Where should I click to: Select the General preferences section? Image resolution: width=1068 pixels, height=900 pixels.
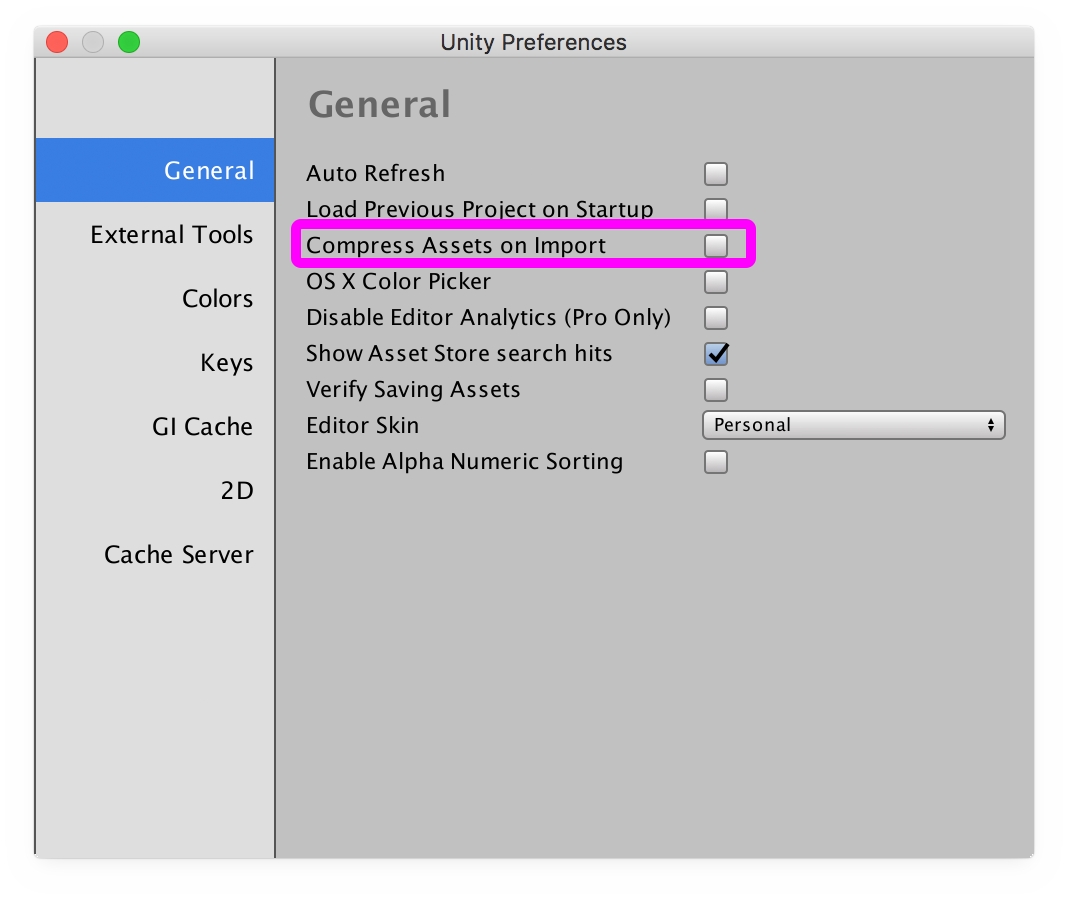[155, 170]
